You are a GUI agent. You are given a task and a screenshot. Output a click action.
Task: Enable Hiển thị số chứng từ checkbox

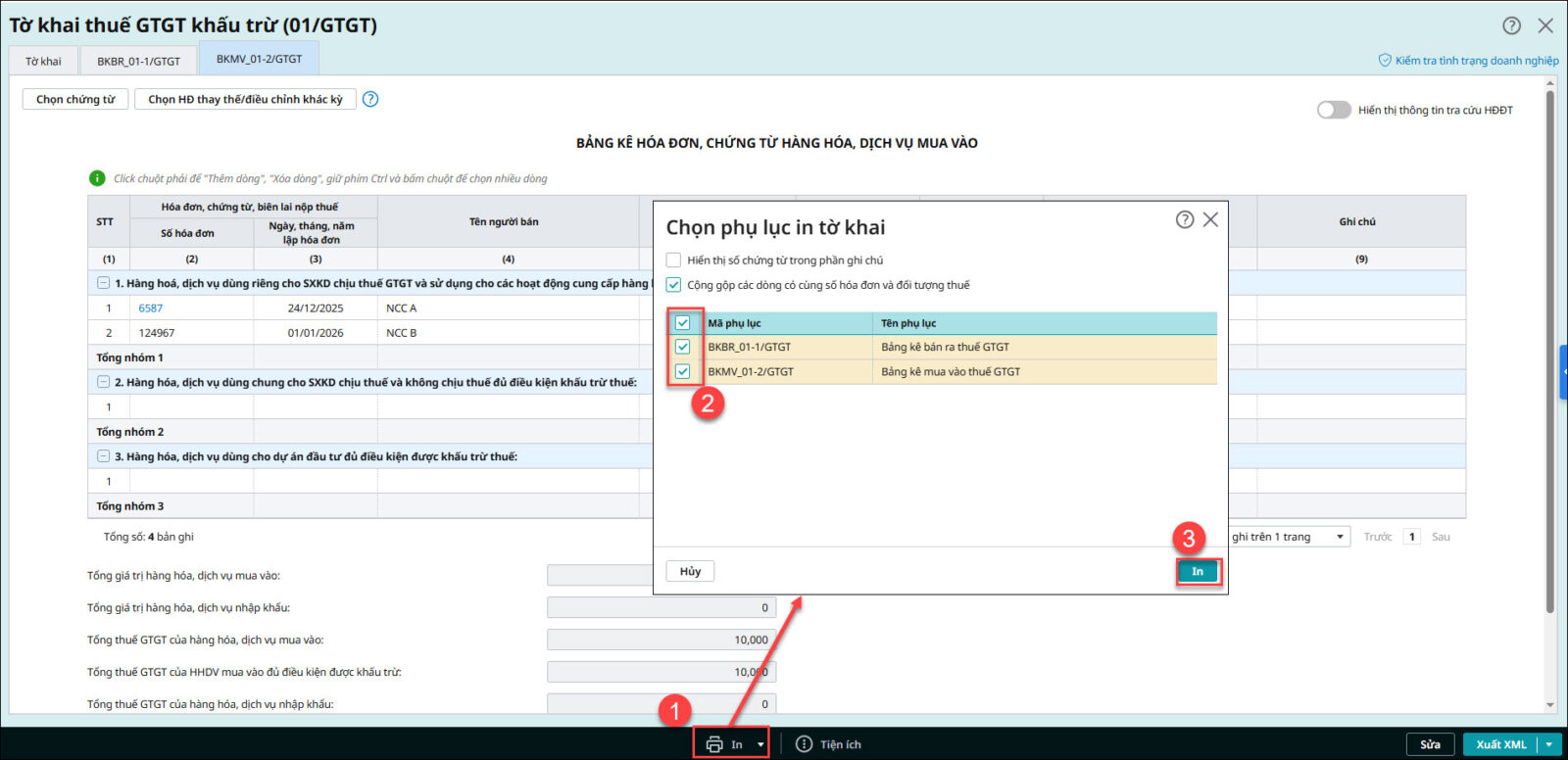coord(673,261)
